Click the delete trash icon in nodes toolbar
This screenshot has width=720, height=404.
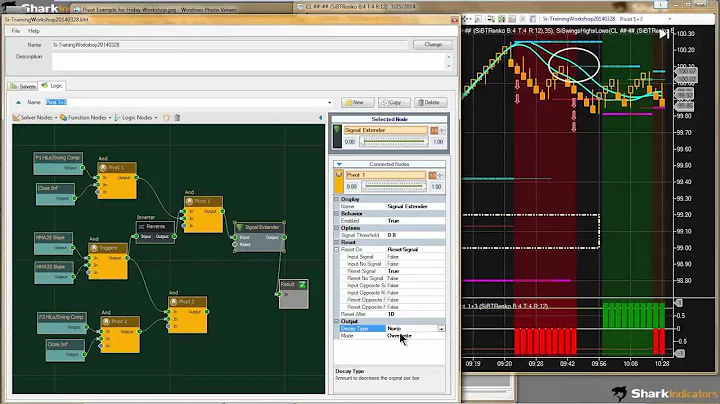coord(177,118)
